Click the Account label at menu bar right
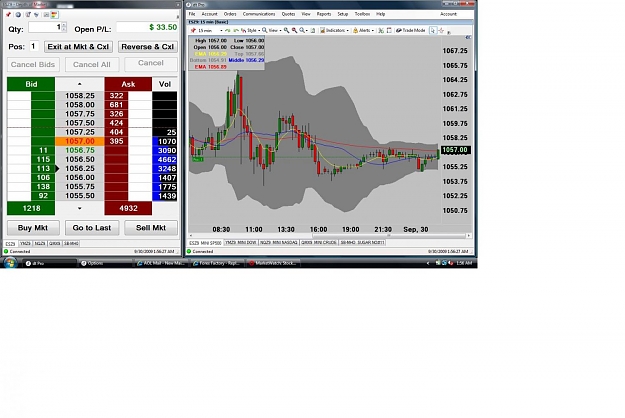Image resolution: width=625 pixels, height=418 pixels. [x=448, y=14]
